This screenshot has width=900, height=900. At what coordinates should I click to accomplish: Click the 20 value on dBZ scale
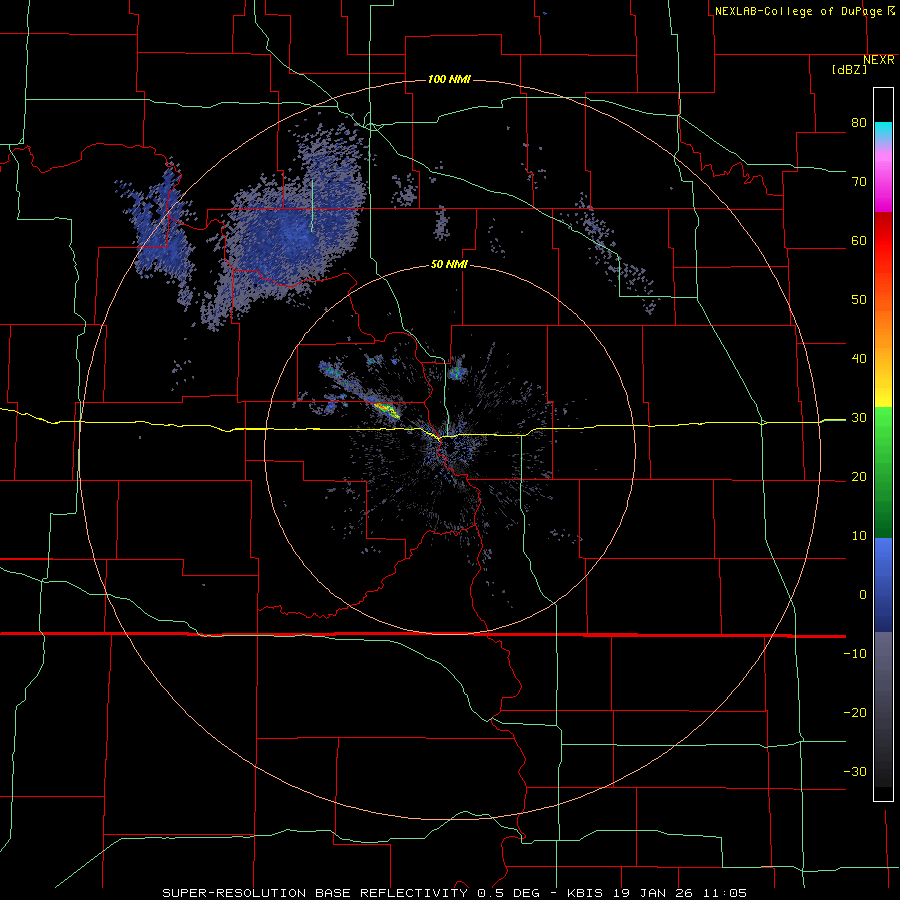pyautogui.click(x=859, y=476)
